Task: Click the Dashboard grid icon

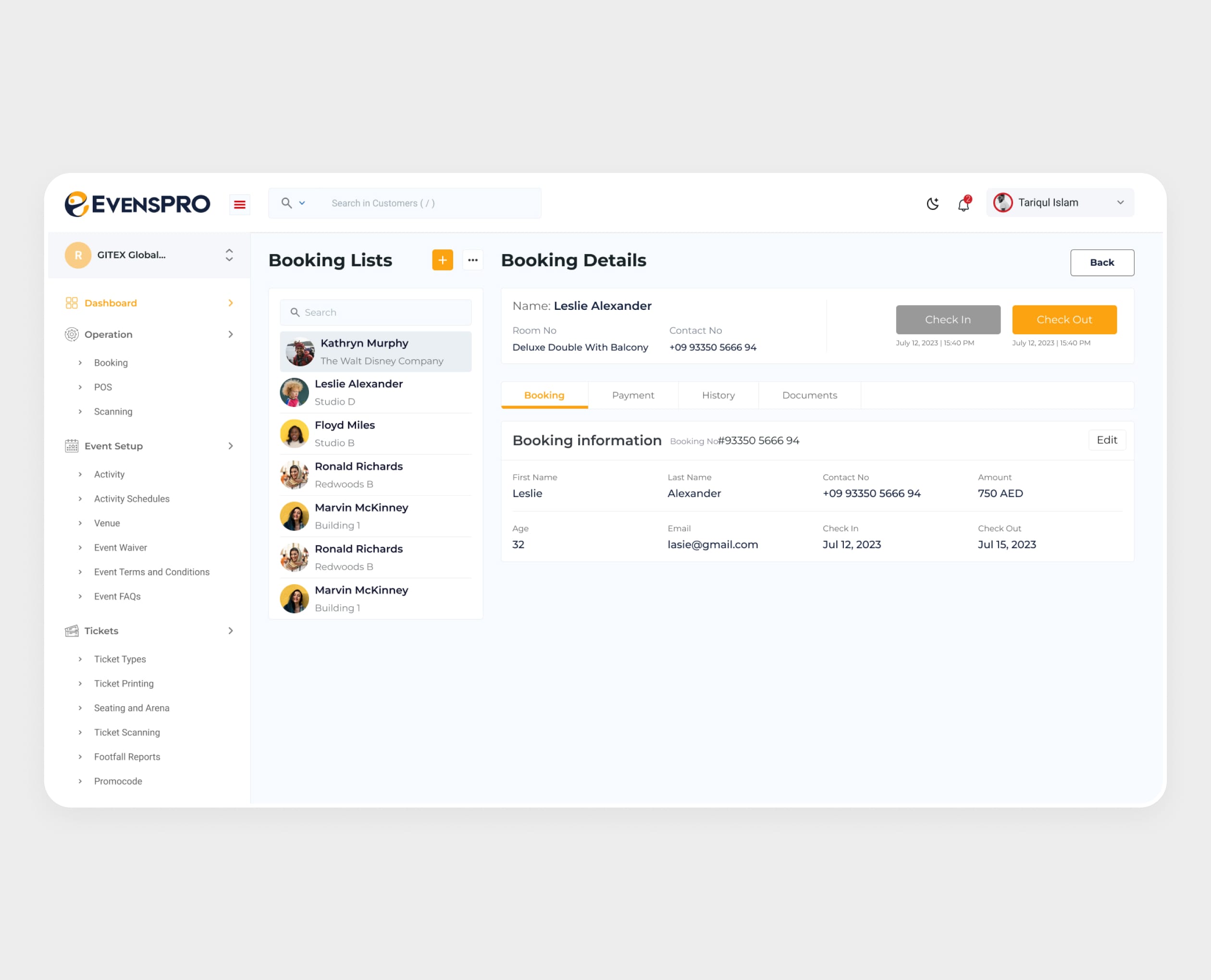Action: [72, 303]
